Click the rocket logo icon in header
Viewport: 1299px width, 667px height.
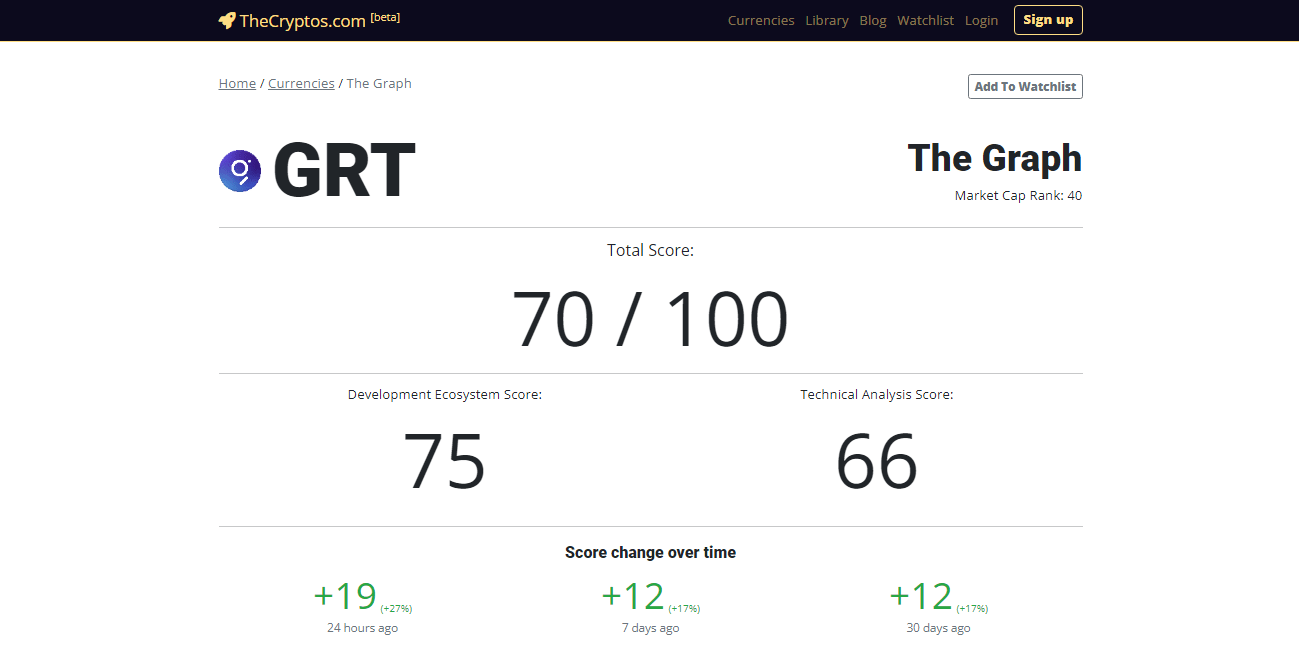[x=227, y=20]
